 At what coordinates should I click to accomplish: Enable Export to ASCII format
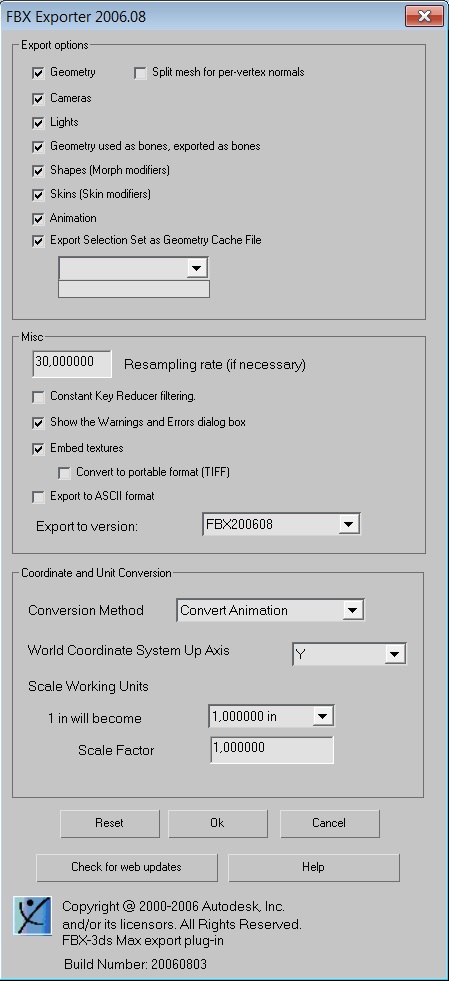38,497
